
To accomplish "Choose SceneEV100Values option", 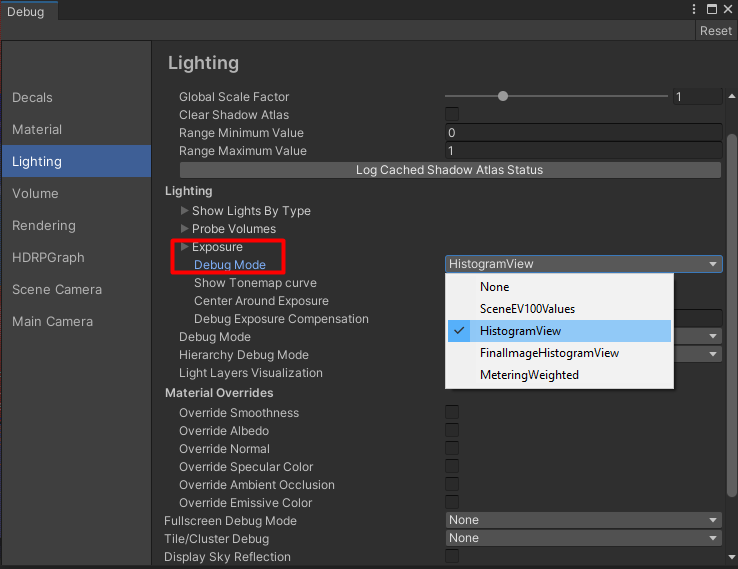I will pyautogui.click(x=559, y=309).
